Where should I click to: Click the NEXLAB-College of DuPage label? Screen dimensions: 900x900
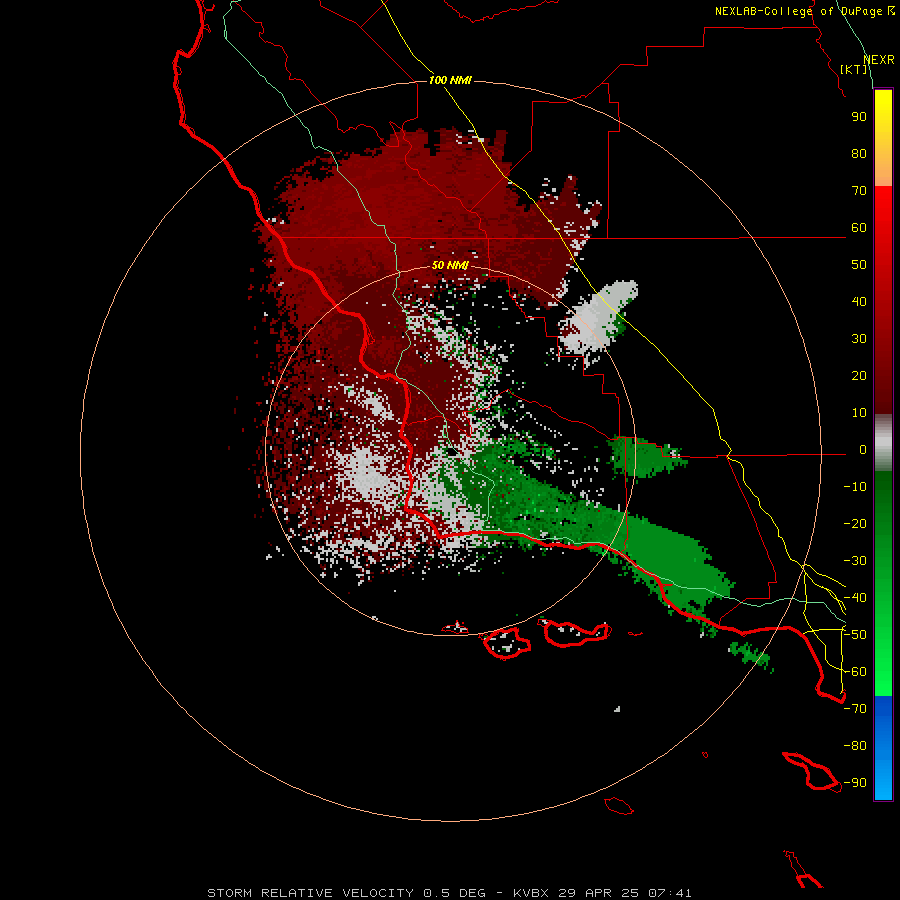798,11
